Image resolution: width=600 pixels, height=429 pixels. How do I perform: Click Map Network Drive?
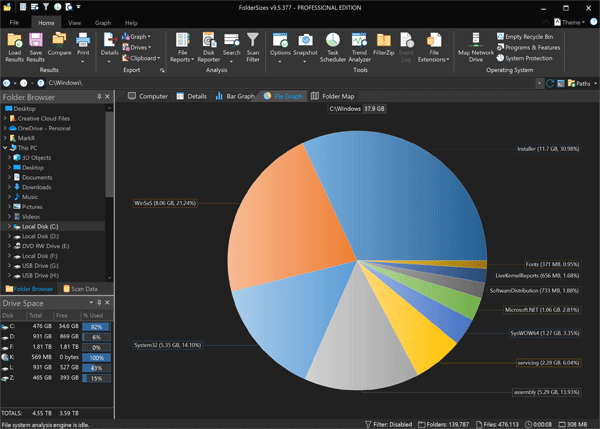click(476, 47)
